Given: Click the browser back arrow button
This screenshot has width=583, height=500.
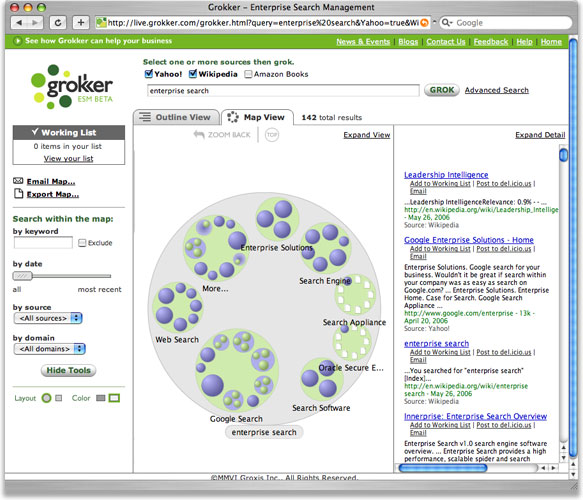Looking at the screenshot, I should (x=19, y=23).
